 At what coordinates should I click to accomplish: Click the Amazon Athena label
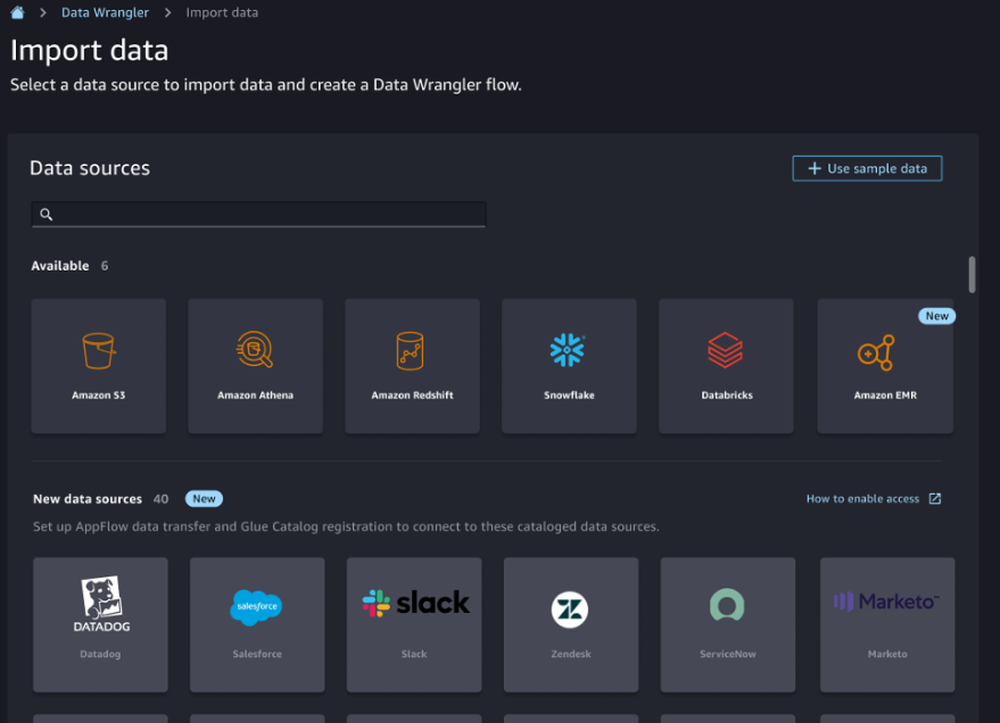pos(255,395)
